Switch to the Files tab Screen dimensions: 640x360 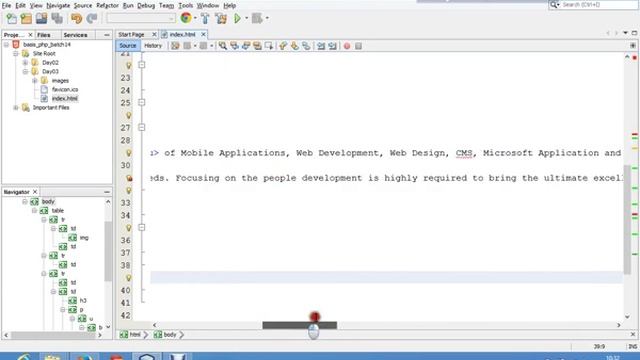[44, 35]
